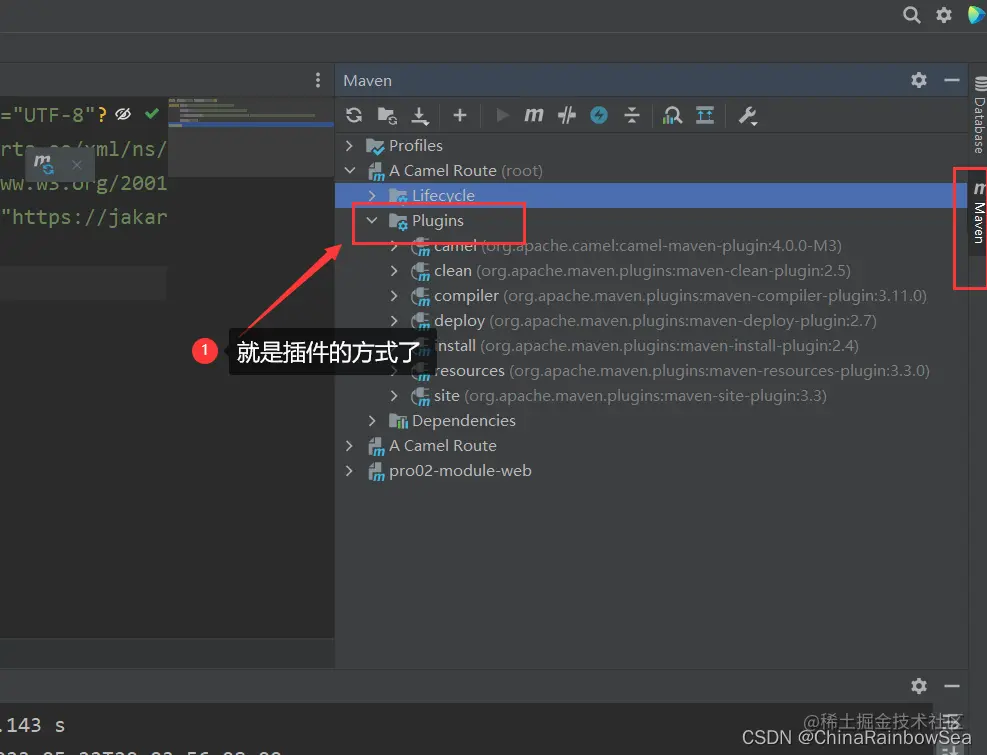Click the green inspection checkmark
Image resolution: width=987 pixels, height=755 pixels.
[152, 114]
